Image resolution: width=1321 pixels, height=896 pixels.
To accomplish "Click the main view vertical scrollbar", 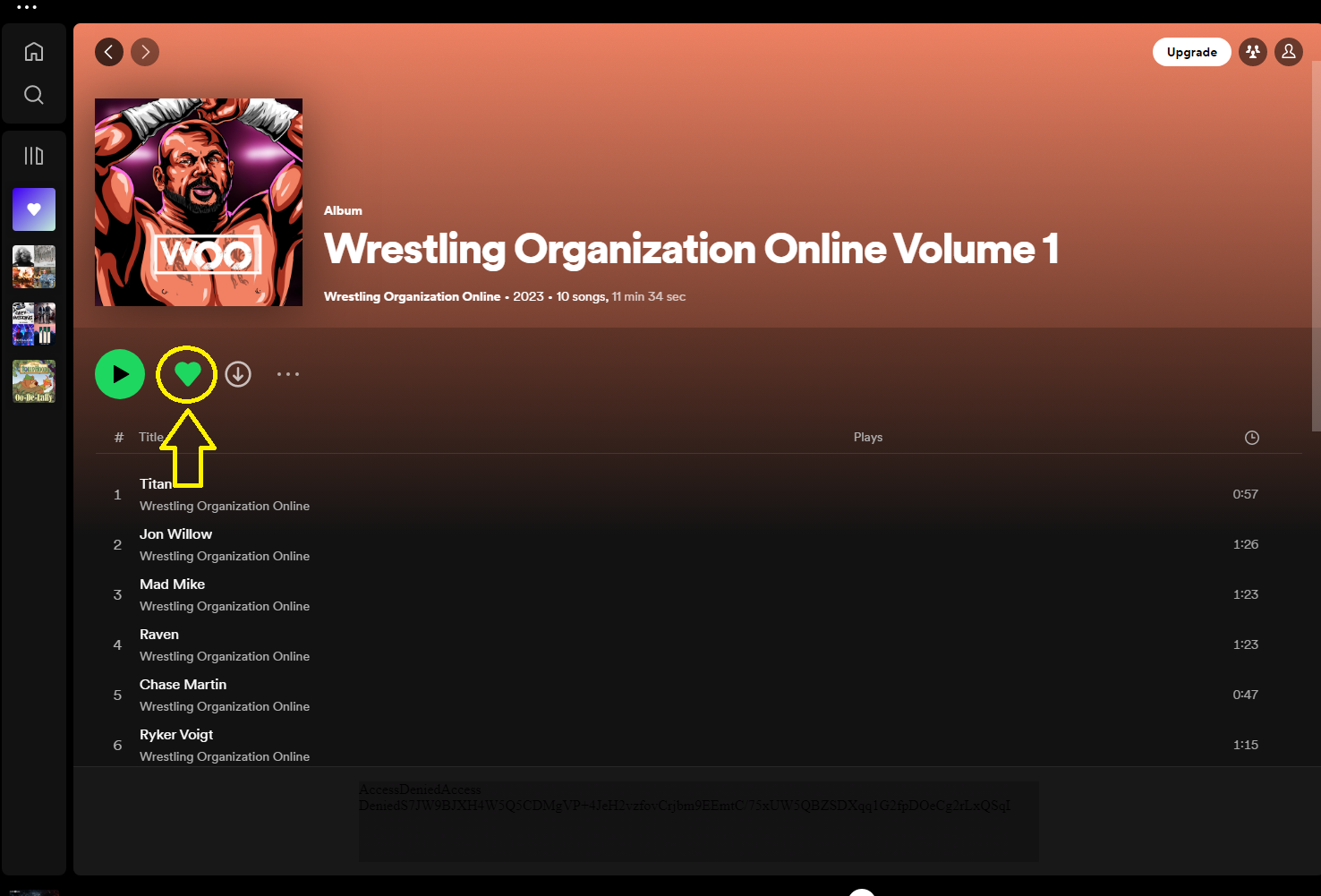I will pyautogui.click(x=1315, y=246).
